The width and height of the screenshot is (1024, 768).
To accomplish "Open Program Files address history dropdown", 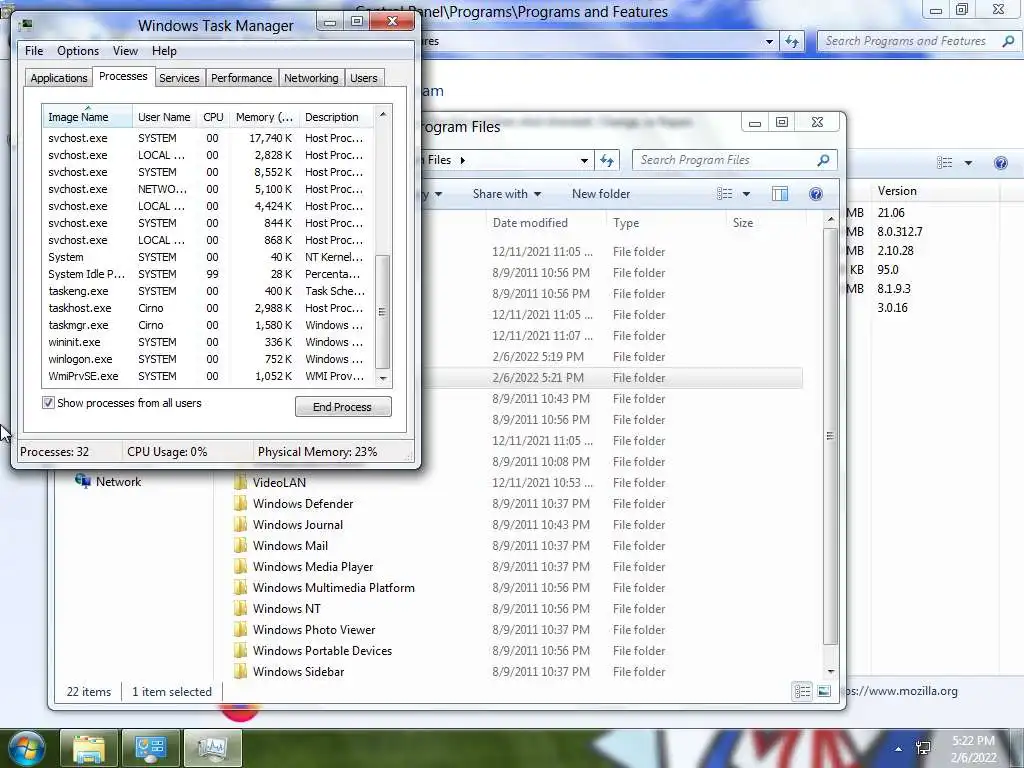I will pyautogui.click(x=584, y=160).
